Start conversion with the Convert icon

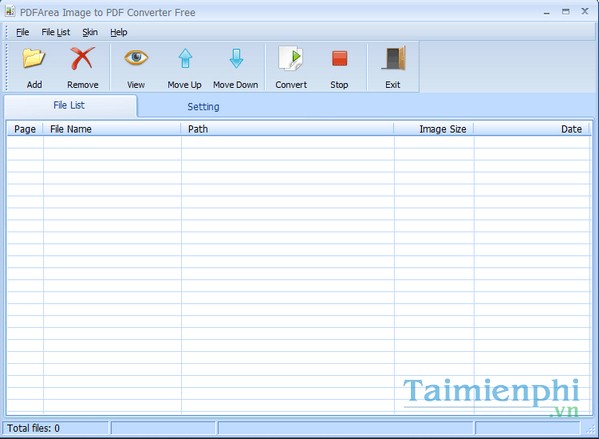[291, 58]
